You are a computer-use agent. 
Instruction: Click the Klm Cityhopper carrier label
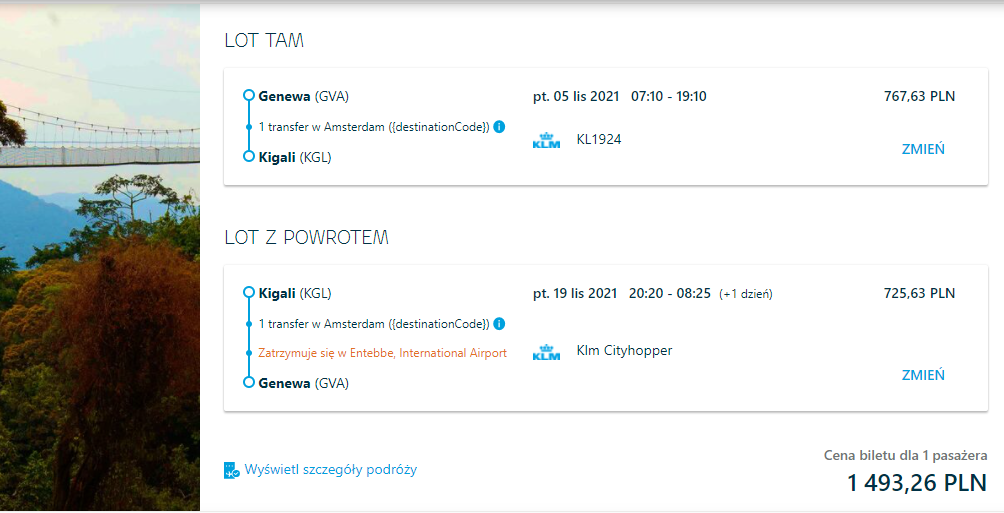pyautogui.click(x=624, y=351)
